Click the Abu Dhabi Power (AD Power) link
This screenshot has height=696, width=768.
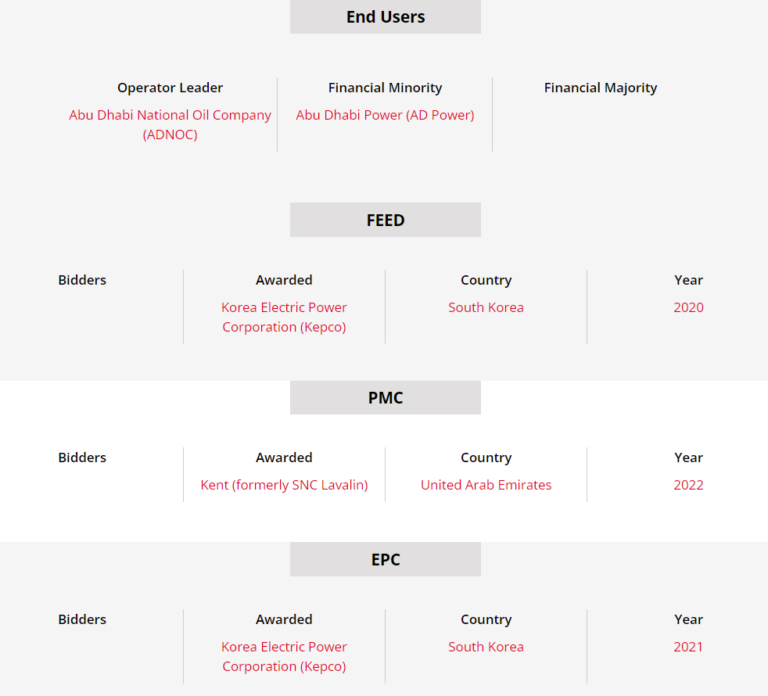[385, 115]
